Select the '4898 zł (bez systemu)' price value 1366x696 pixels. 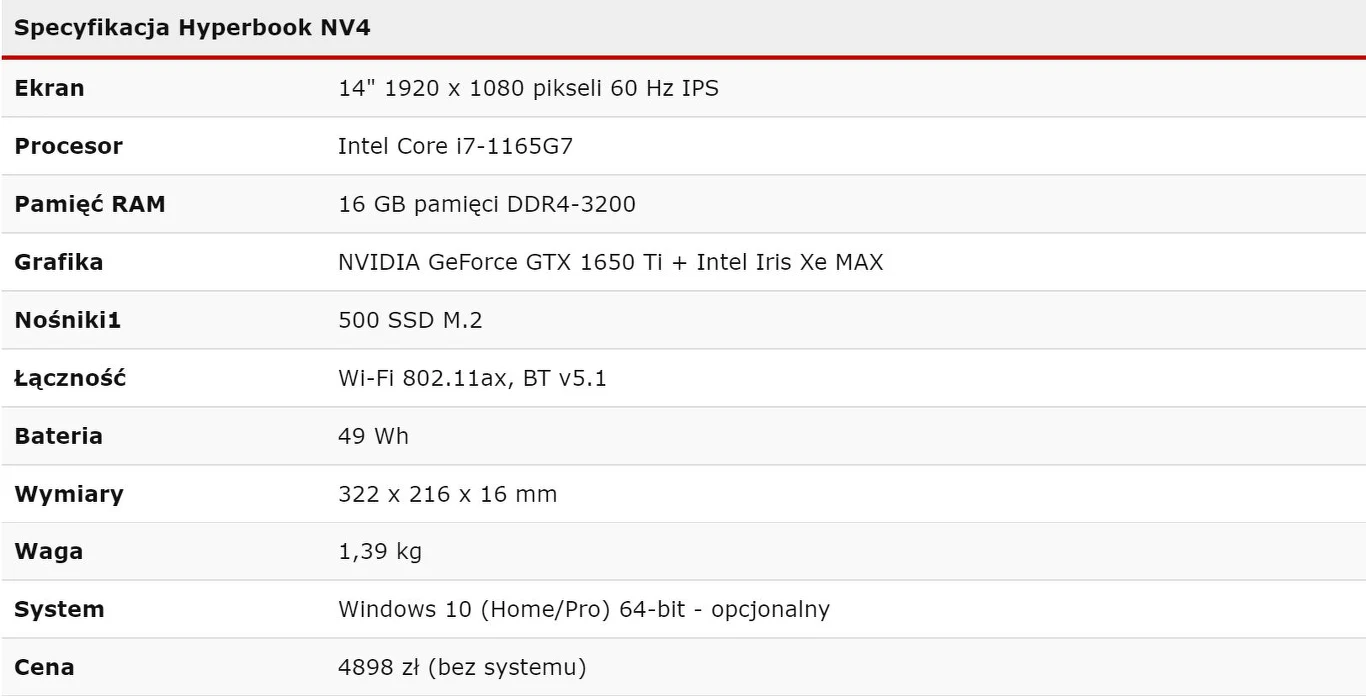tap(462, 667)
